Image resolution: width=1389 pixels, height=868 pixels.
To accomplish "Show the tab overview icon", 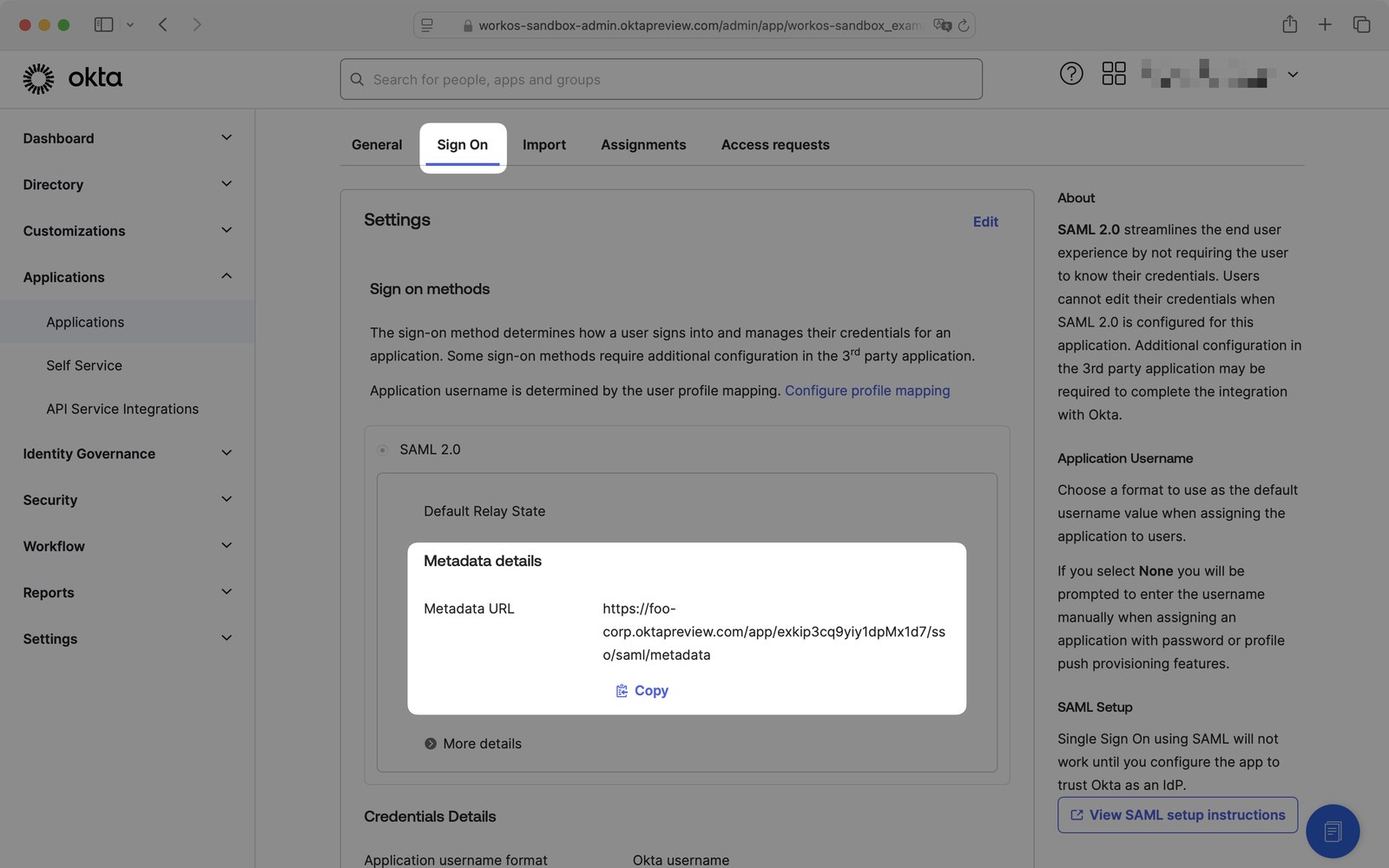I will 1361,24.
